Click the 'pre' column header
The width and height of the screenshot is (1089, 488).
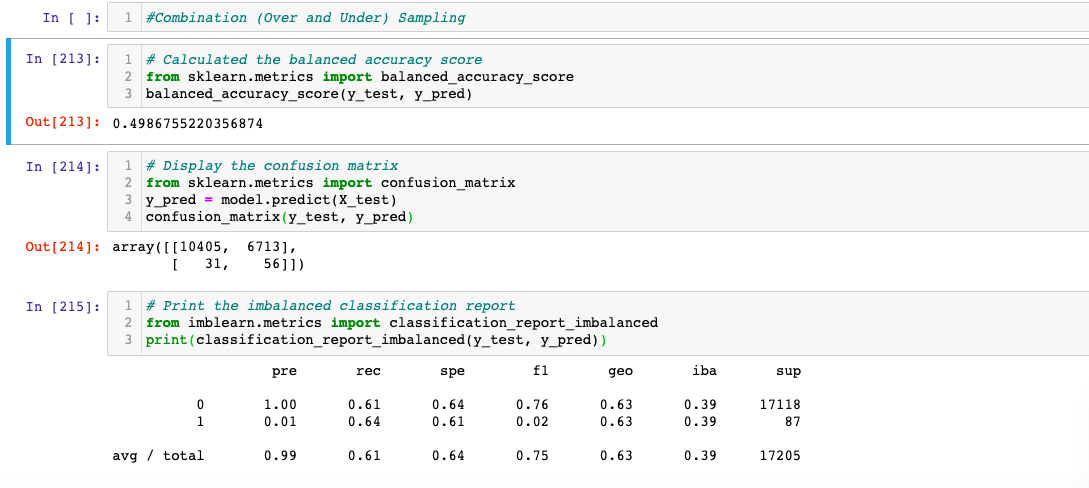coord(284,371)
